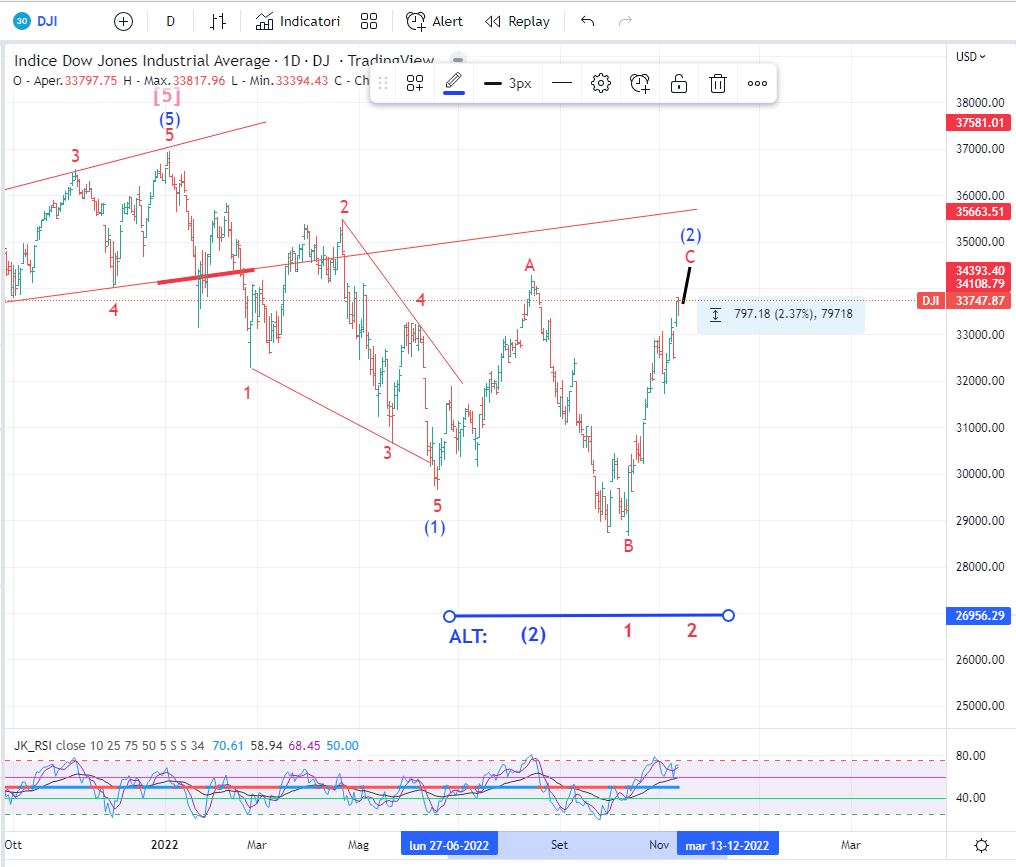Change the D timeframe interval
Screen dimensions: 1016x867
pyautogui.click(x=170, y=21)
